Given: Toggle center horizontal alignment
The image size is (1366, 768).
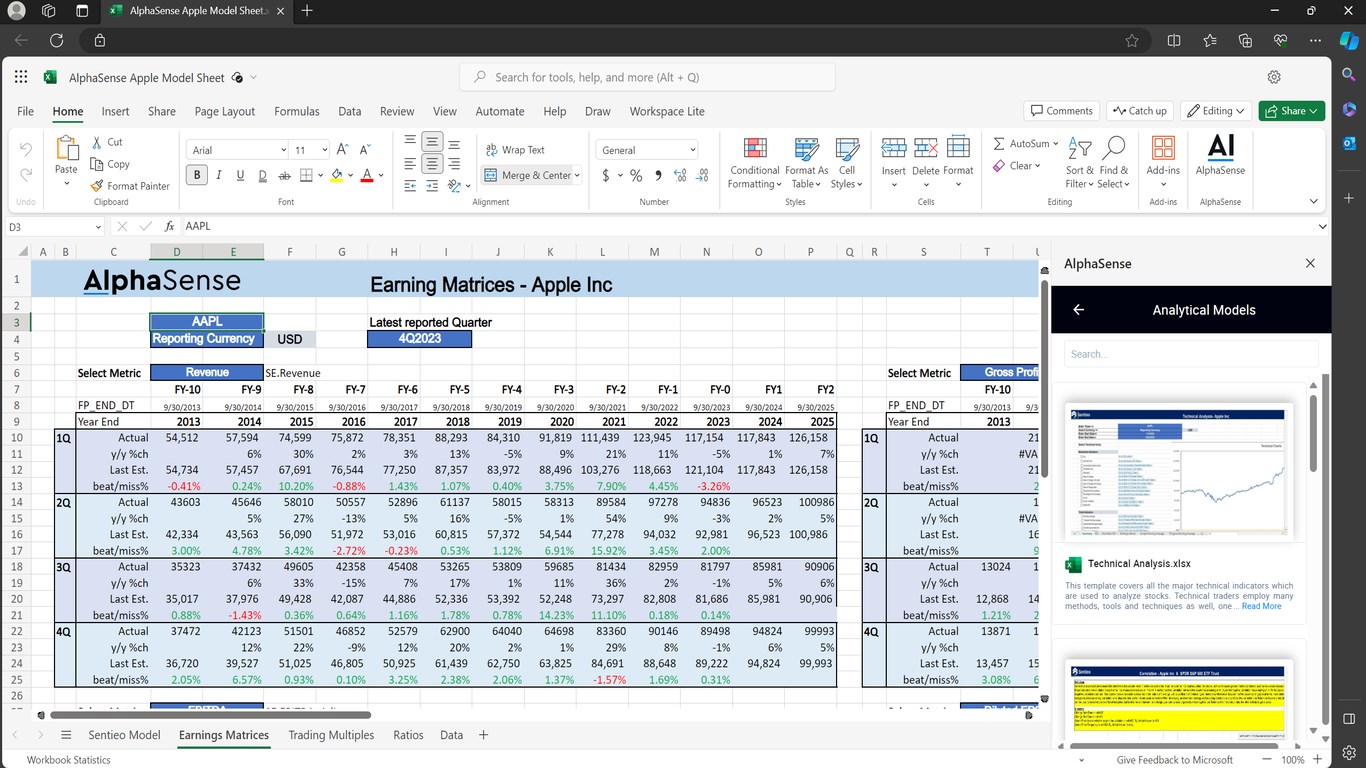Looking at the screenshot, I should [x=432, y=164].
